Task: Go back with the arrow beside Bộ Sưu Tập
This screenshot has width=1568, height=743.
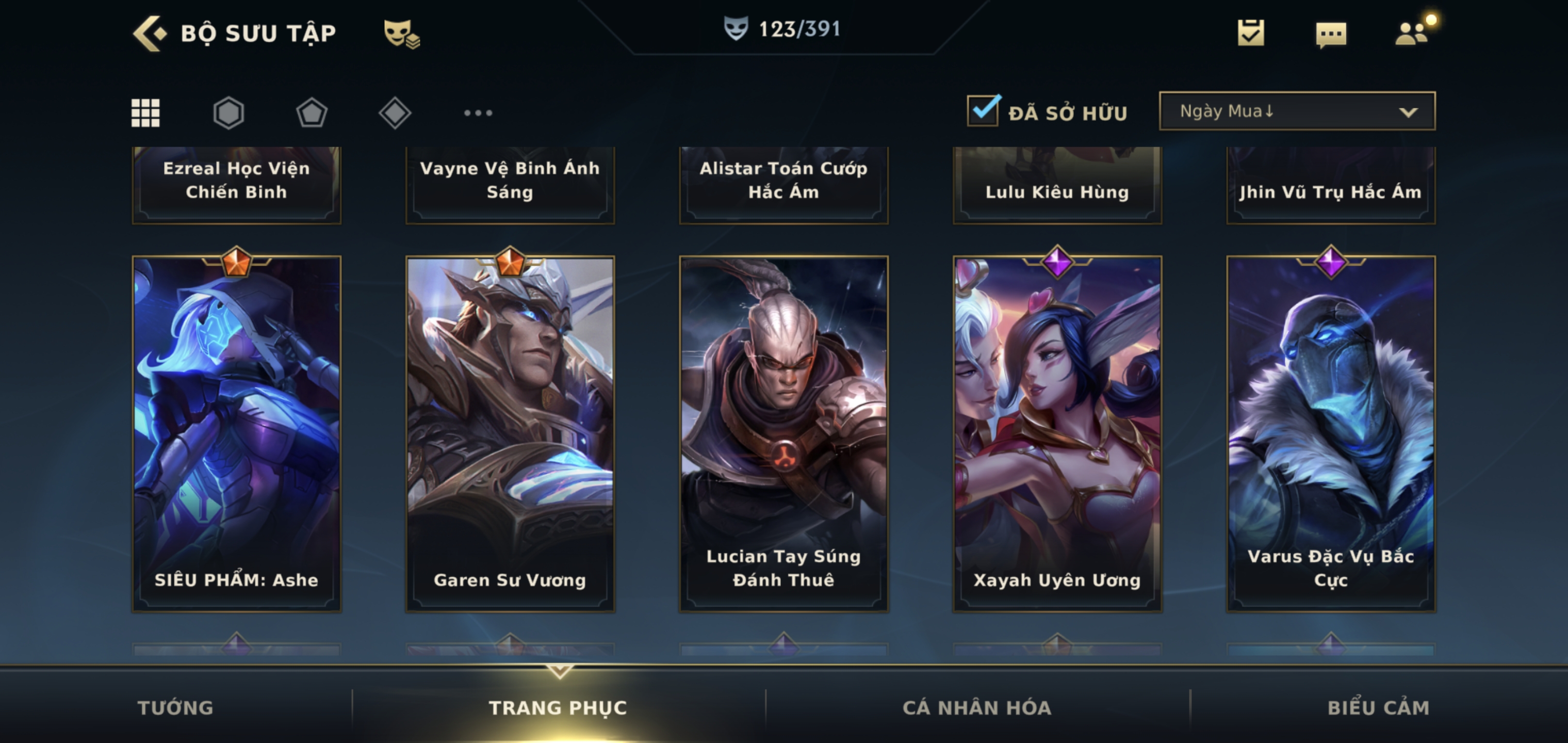Action: click(149, 33)
